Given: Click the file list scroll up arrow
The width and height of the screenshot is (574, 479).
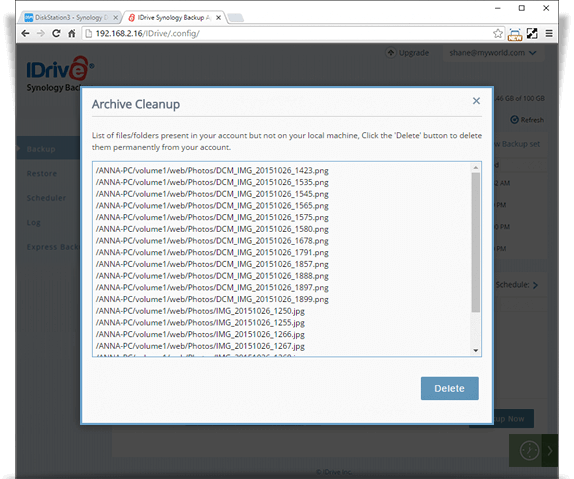Looking at the screenshot, I should (476, 167).
